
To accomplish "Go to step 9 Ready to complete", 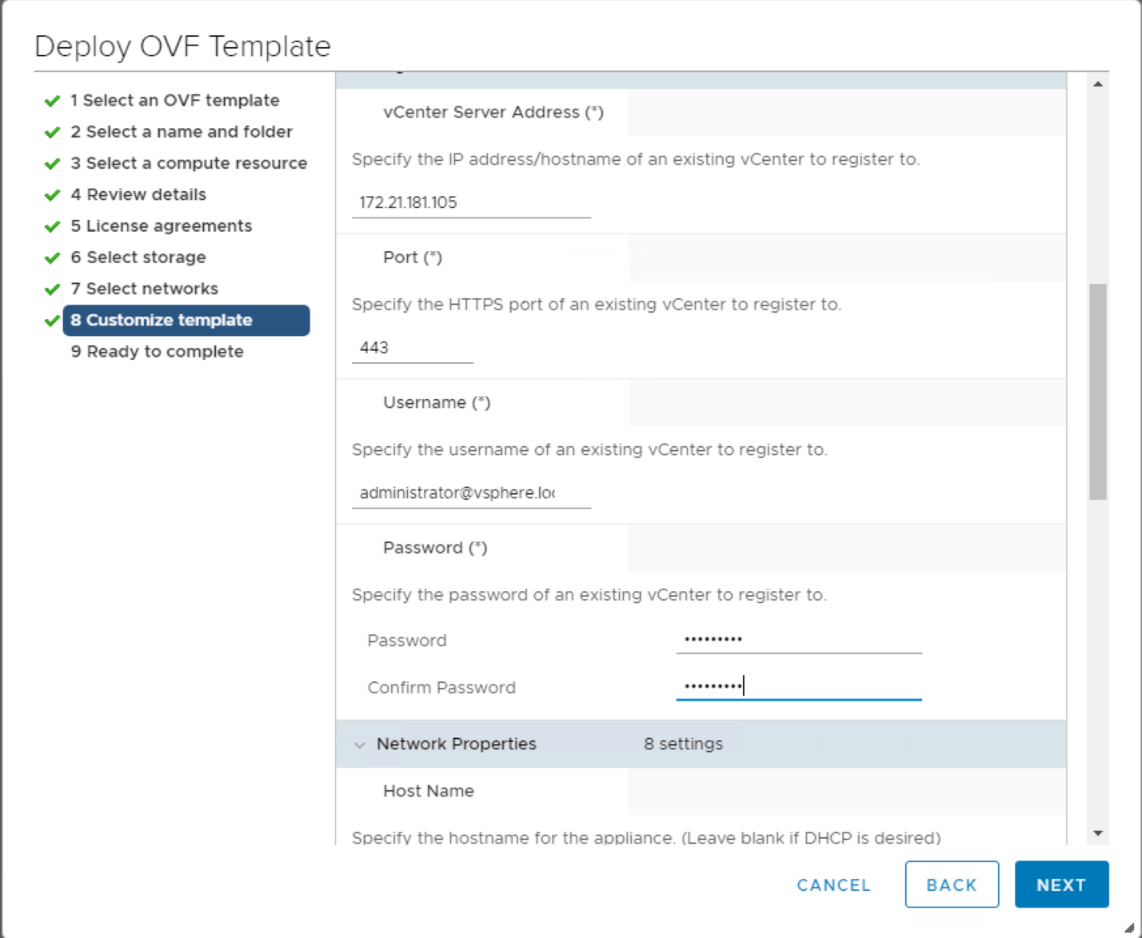I will pos(157,352).
